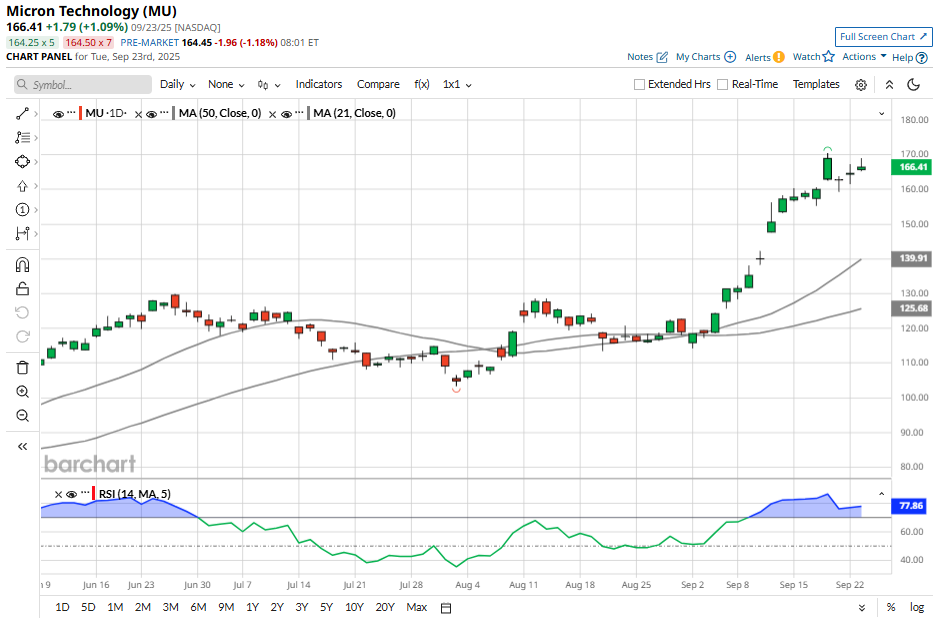The width and height of the screenshot is (942, 618).
Task: Click the undo arrow icon
Action: [22, 312]
